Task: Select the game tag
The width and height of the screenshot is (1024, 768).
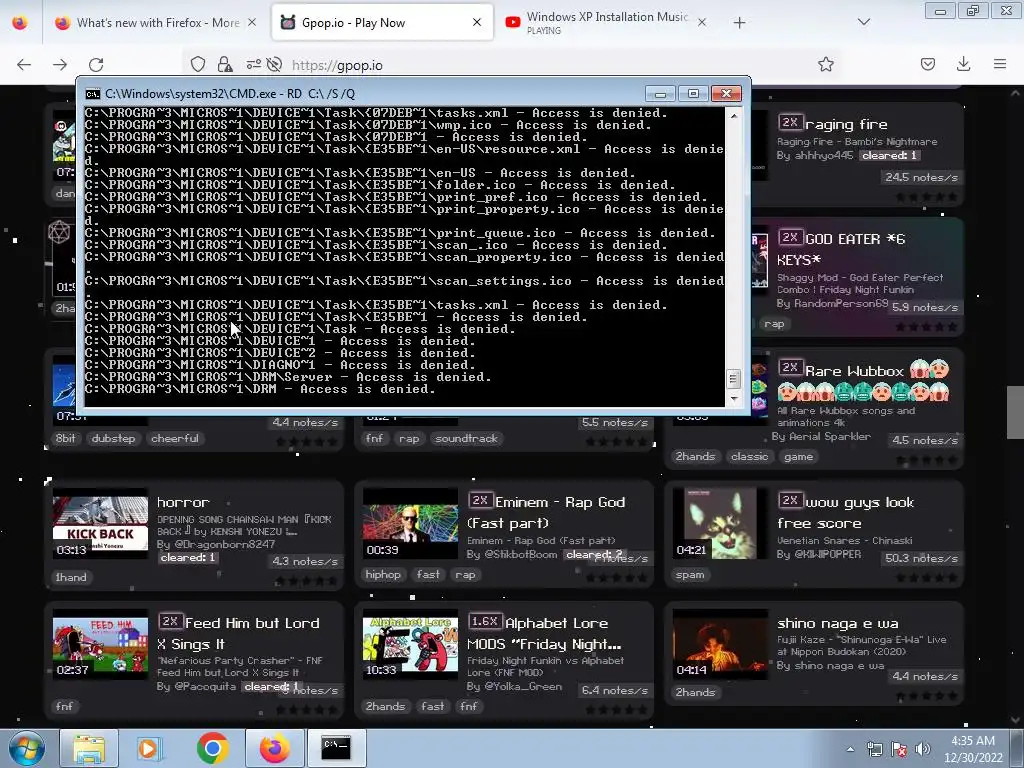Action: (x=799, y=456)
